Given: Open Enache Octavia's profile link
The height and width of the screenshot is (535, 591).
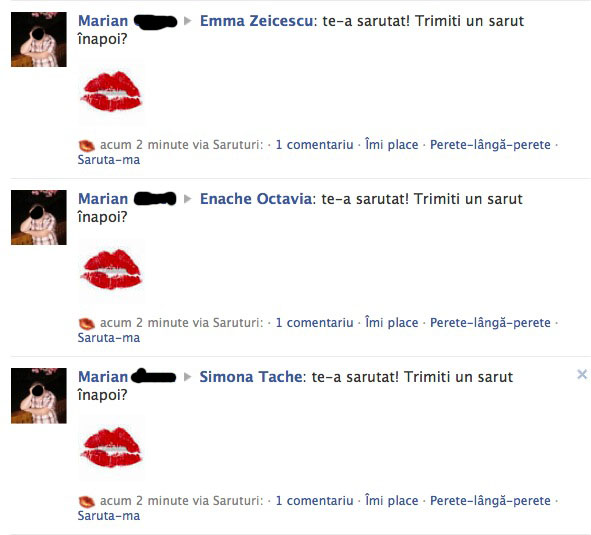Looking at the screenshot, I should point(256,199).
